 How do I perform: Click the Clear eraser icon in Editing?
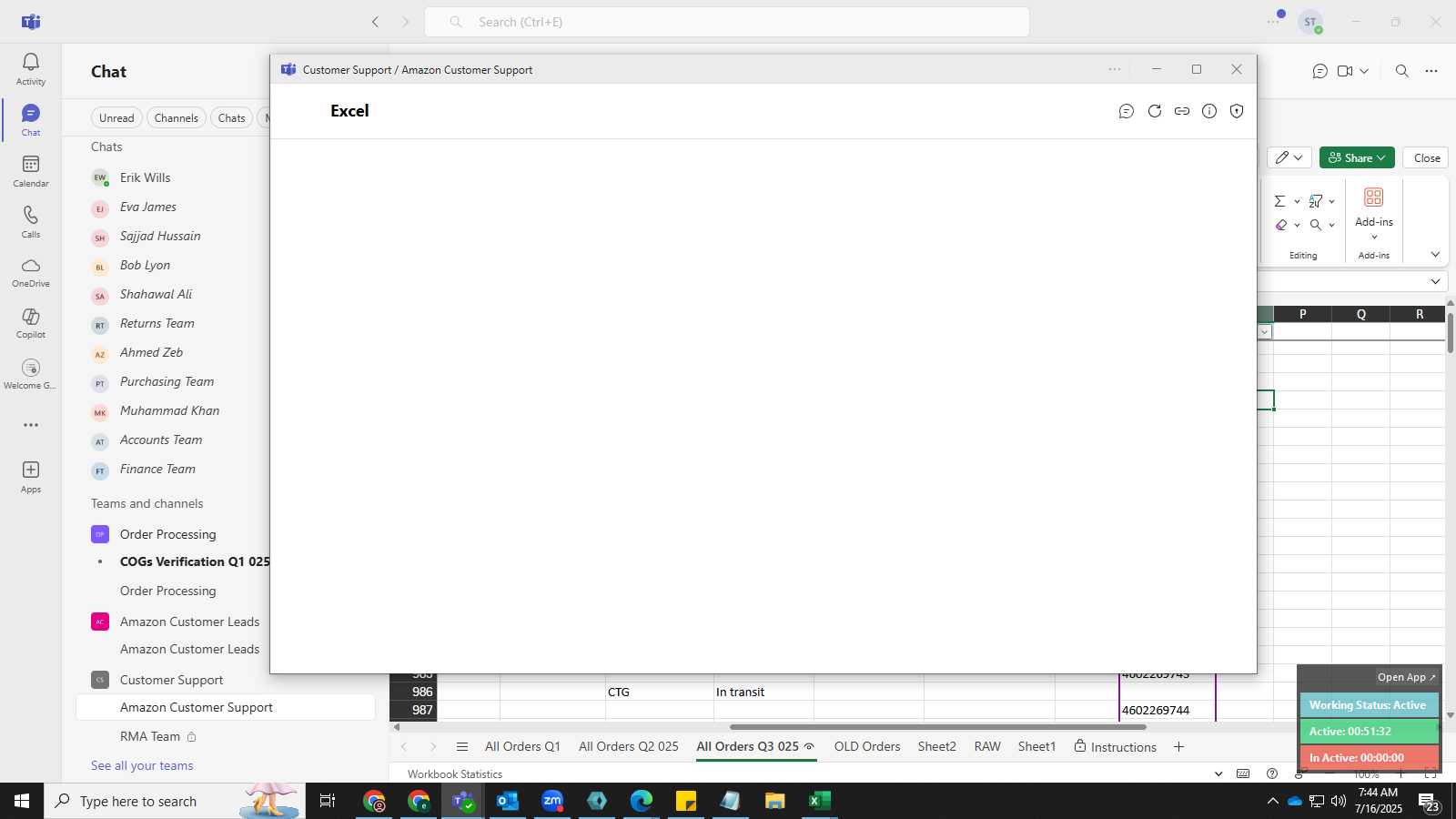(x=1280, y=225)
